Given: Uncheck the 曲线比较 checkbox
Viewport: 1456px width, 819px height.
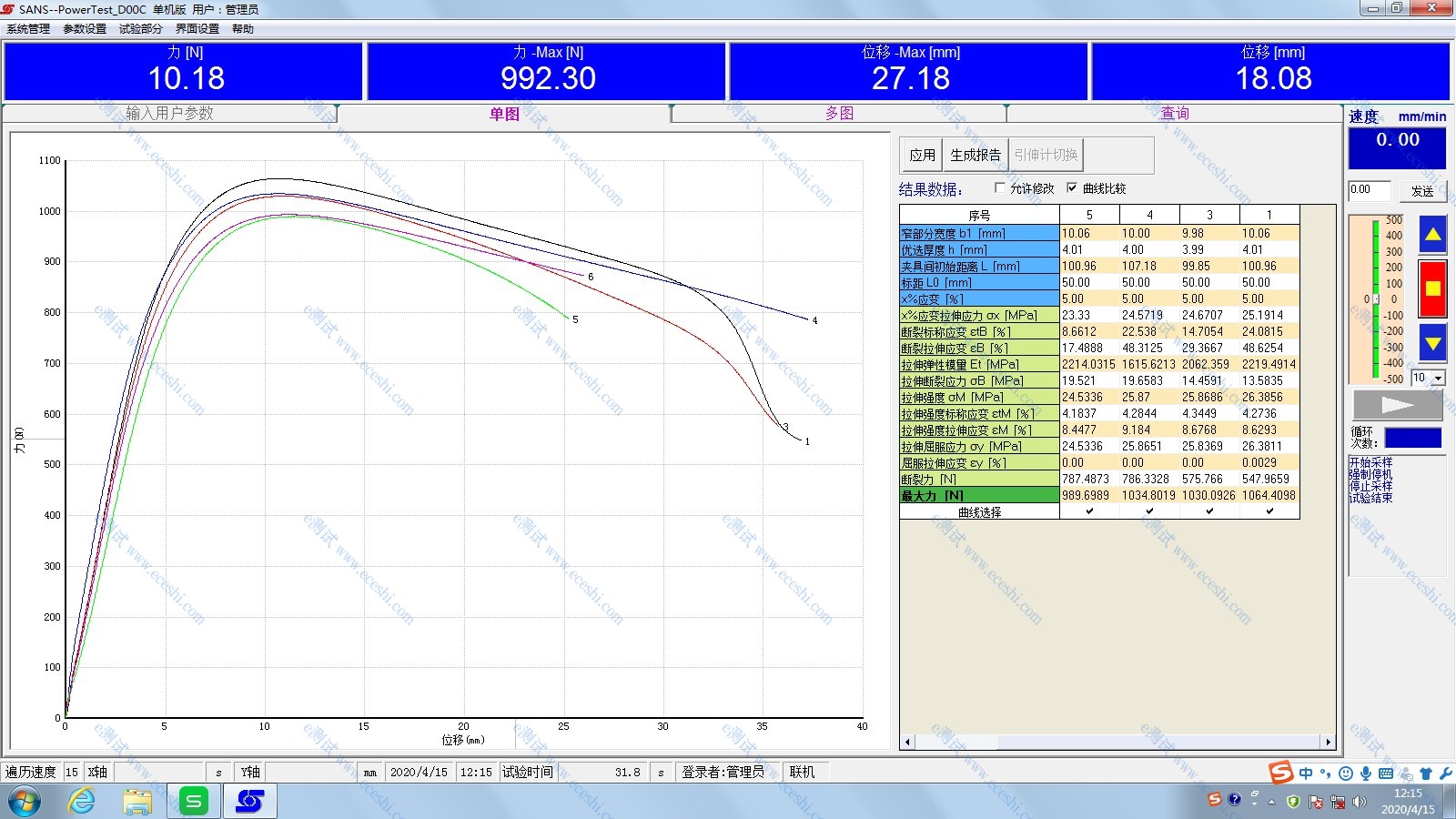Looking at the screenshot, I should point(1072,188).
